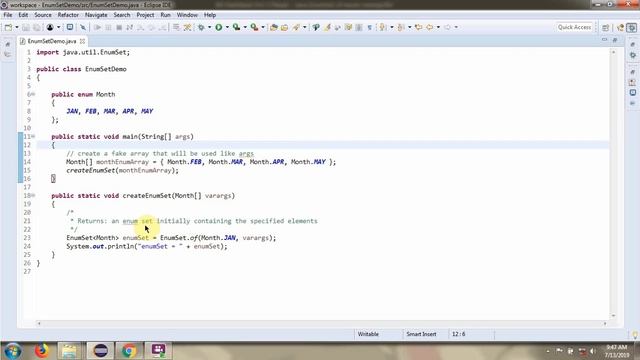Collapse the main method at line 11
Image resolution: width=640 pixels, height=360 pixels.
click(x=33, y=136)
